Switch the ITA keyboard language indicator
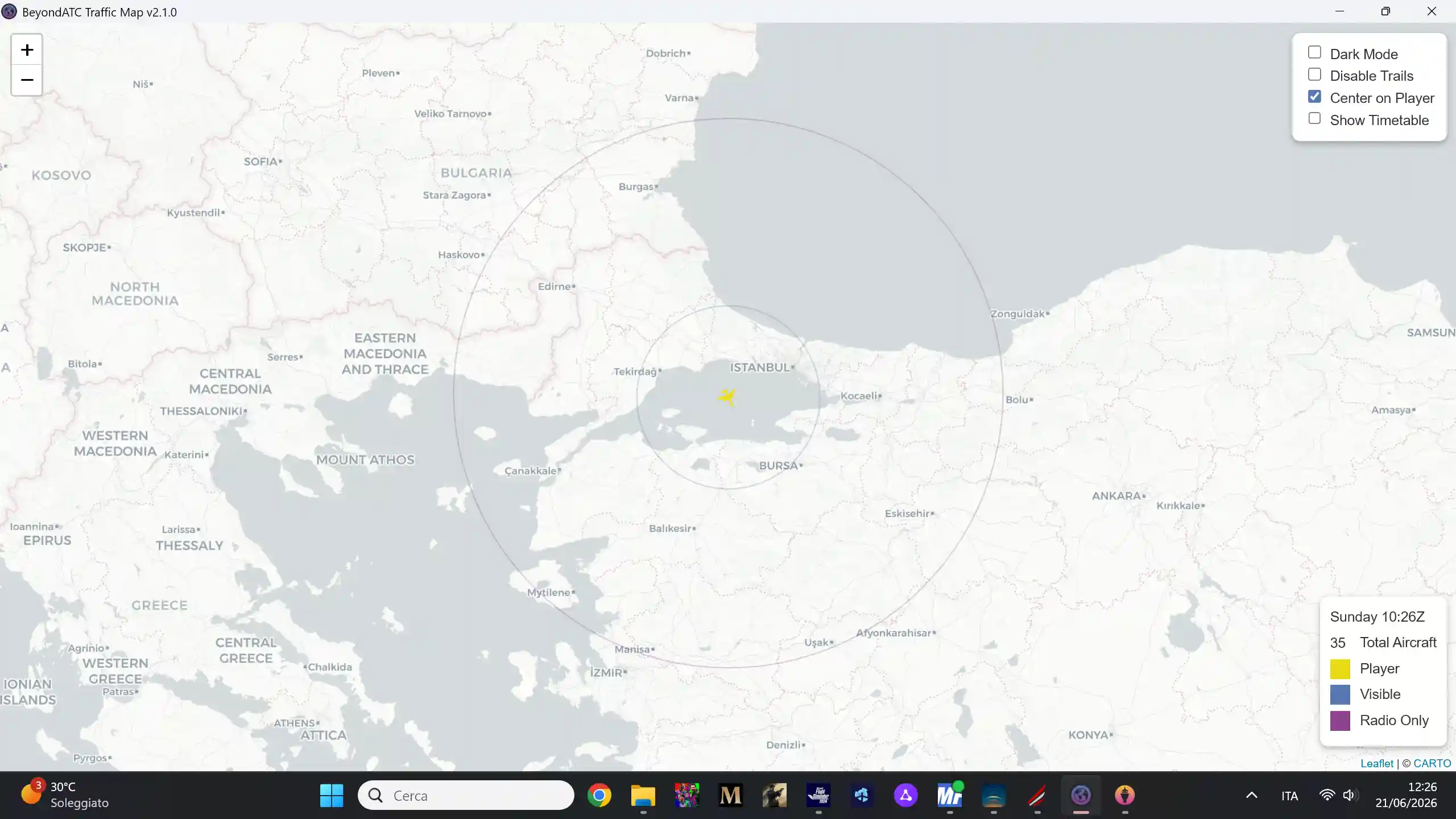 [x=1289, y=796]
